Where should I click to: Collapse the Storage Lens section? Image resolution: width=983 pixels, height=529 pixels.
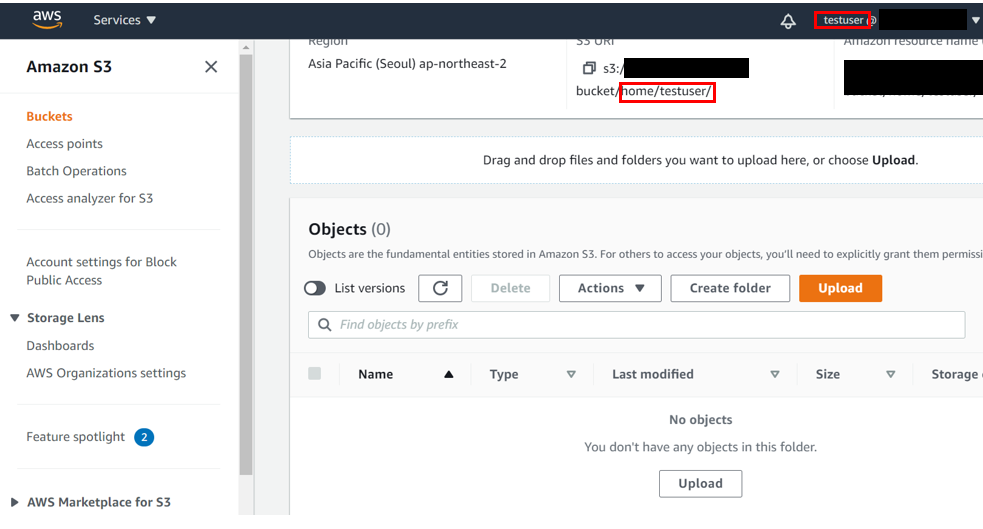[15, 318]
